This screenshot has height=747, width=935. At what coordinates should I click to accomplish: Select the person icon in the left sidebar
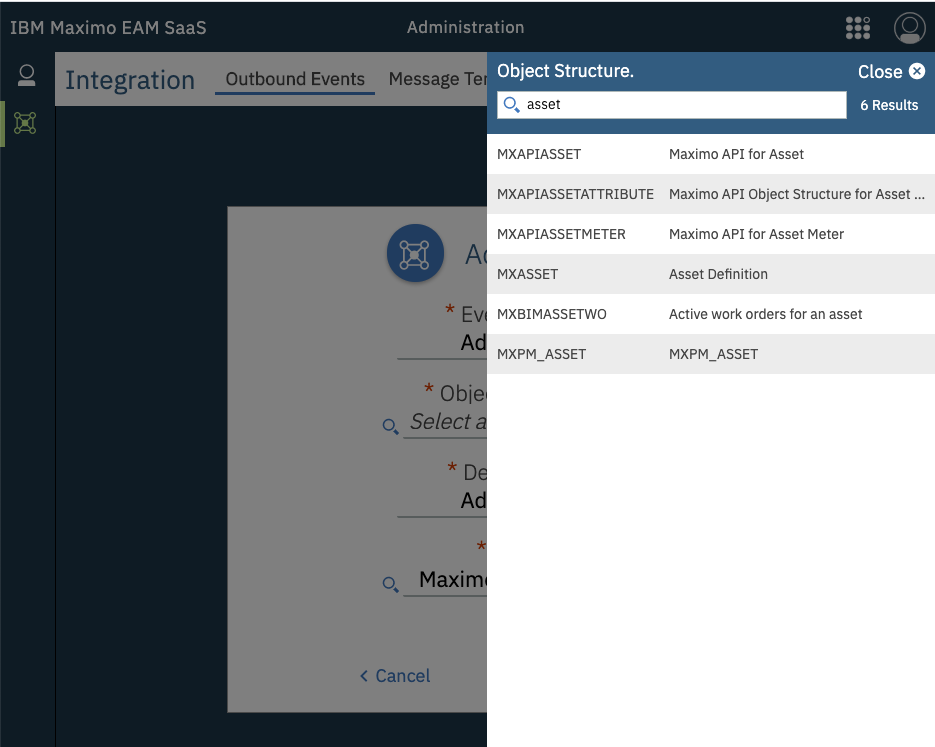pyautogui.click(x=26, y=75)
